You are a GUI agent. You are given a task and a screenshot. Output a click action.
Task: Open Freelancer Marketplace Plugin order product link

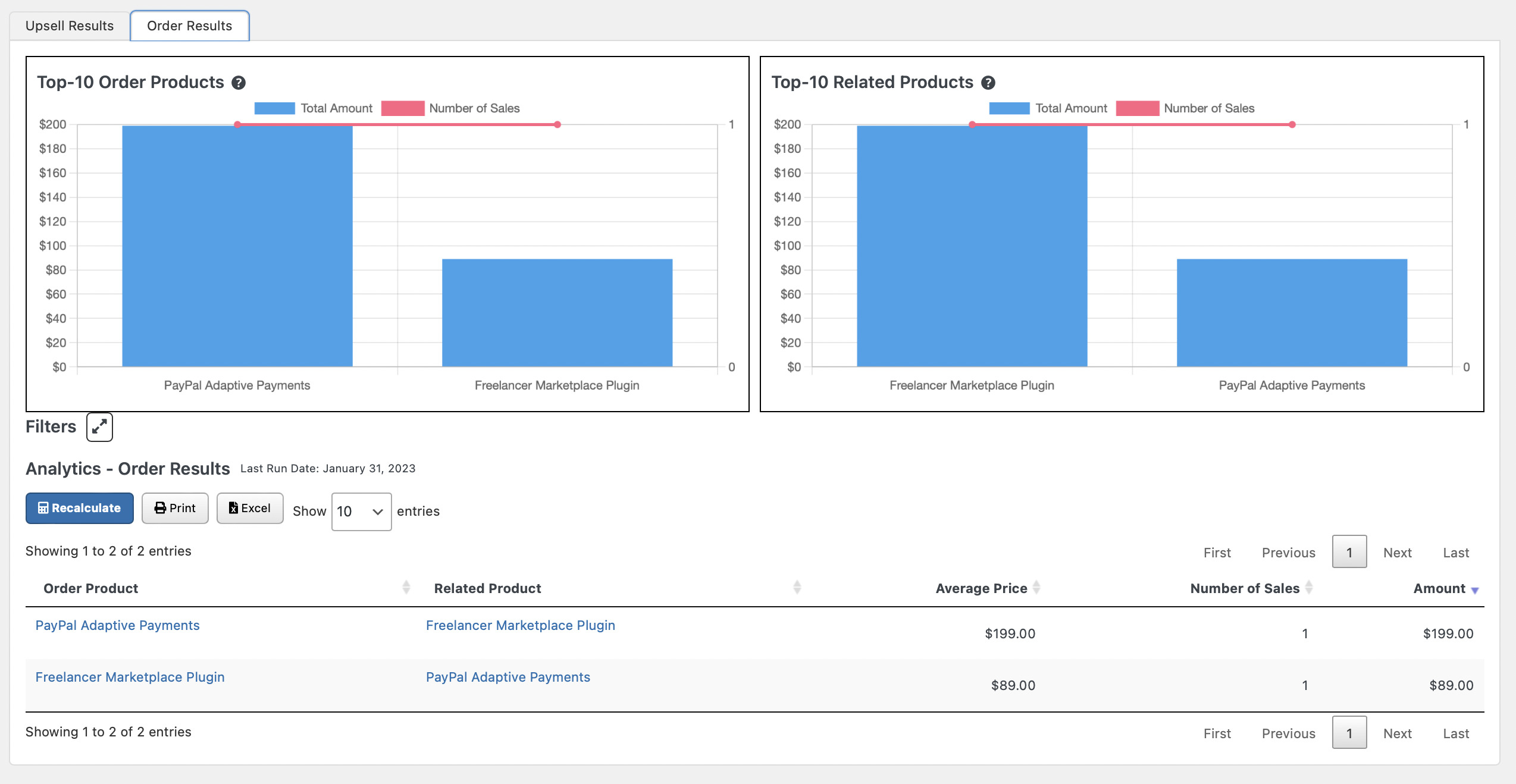pyautogui.click(x=130, y=677)
